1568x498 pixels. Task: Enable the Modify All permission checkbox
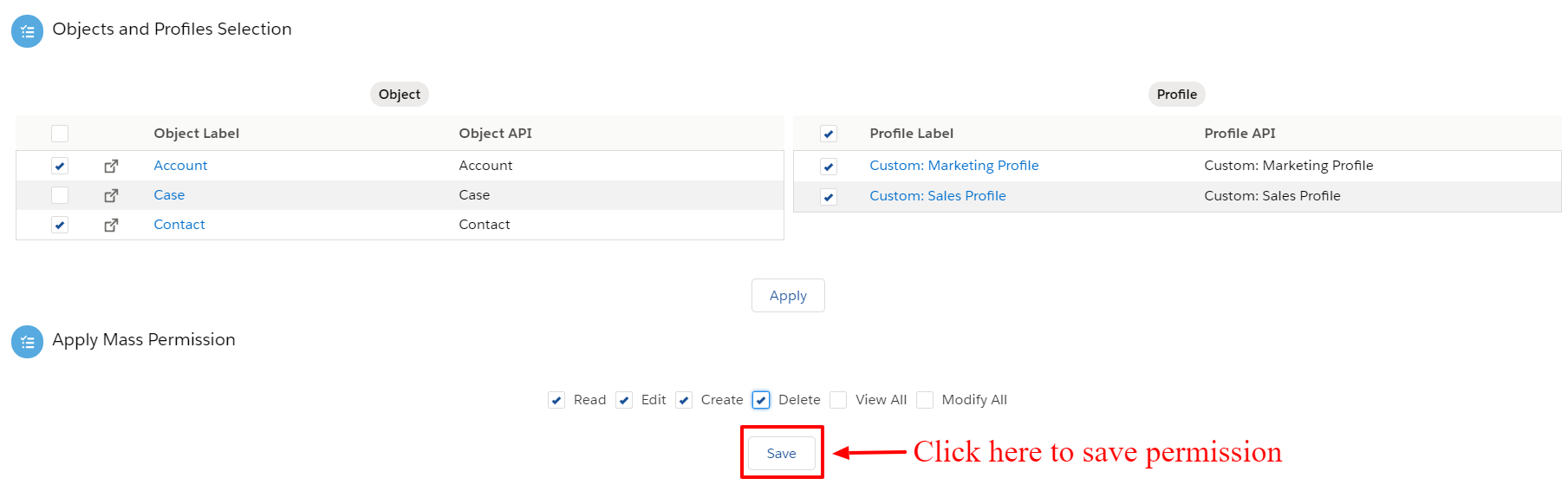925,400
